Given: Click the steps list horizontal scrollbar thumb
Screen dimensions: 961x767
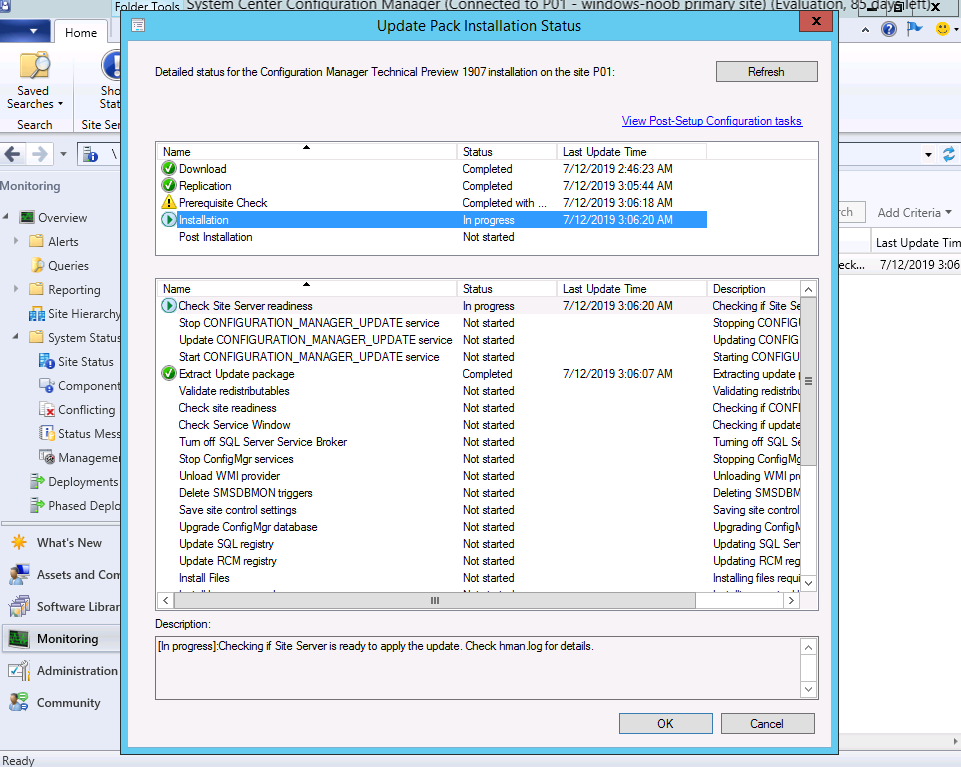Looking at the screenshot, I should [435, 601].
